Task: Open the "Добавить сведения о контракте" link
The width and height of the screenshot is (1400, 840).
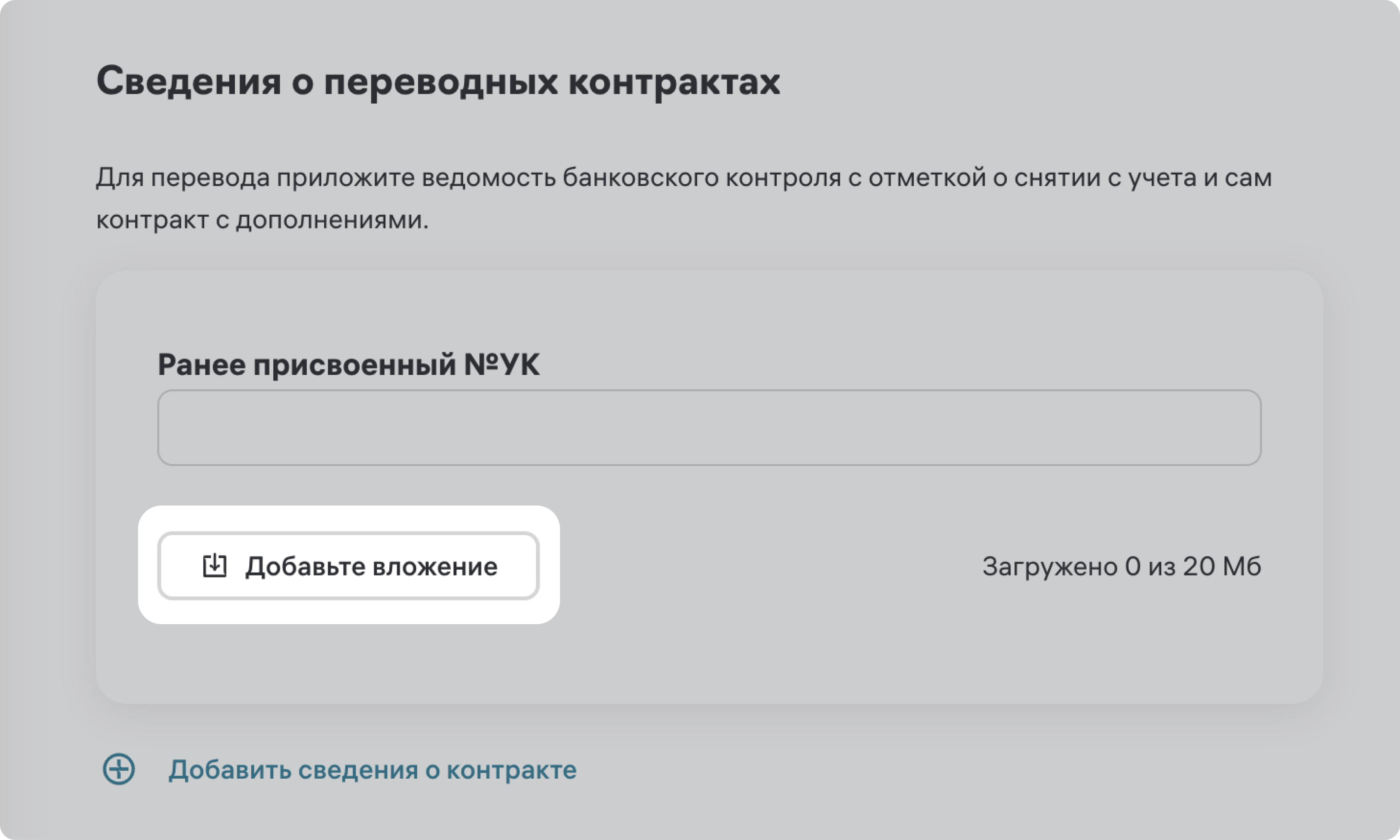Action: pos(372,770)
